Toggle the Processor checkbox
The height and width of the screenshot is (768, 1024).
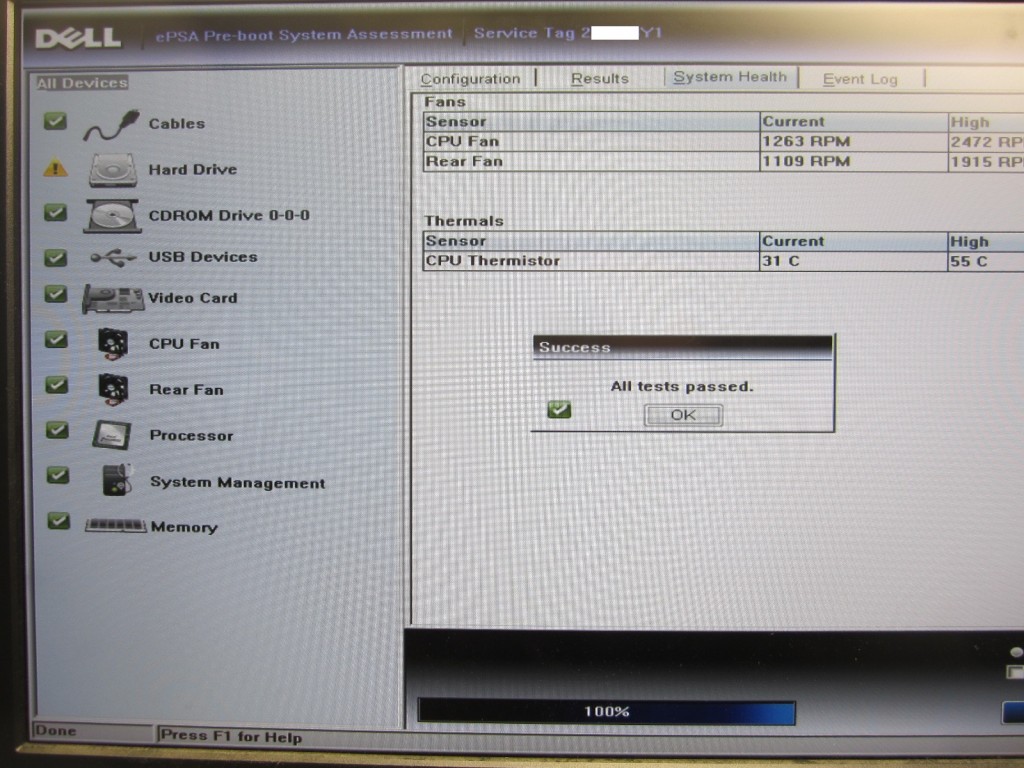pos(57,430)
